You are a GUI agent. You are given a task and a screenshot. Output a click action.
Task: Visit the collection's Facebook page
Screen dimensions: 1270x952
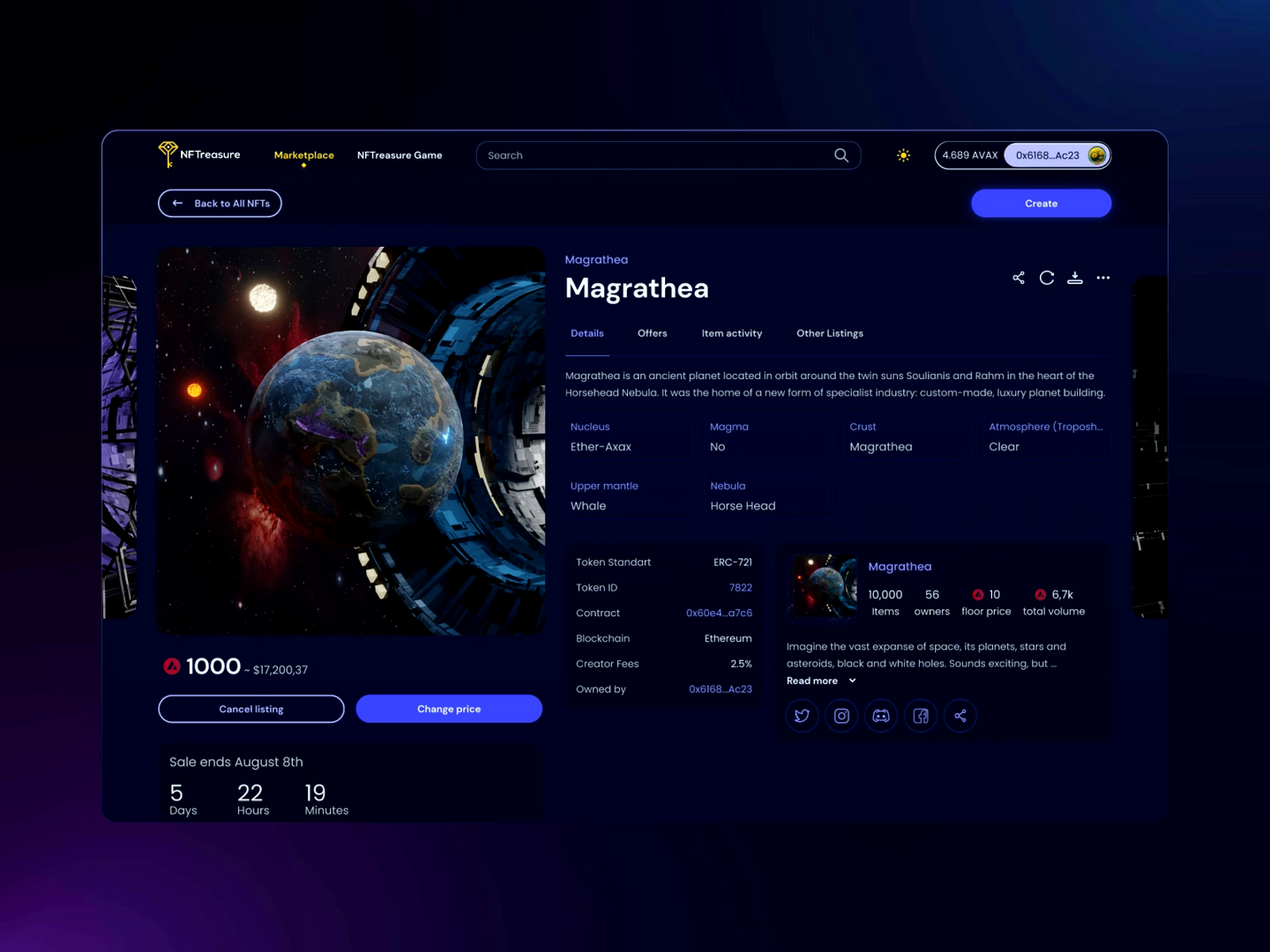[x=920, y=715]
